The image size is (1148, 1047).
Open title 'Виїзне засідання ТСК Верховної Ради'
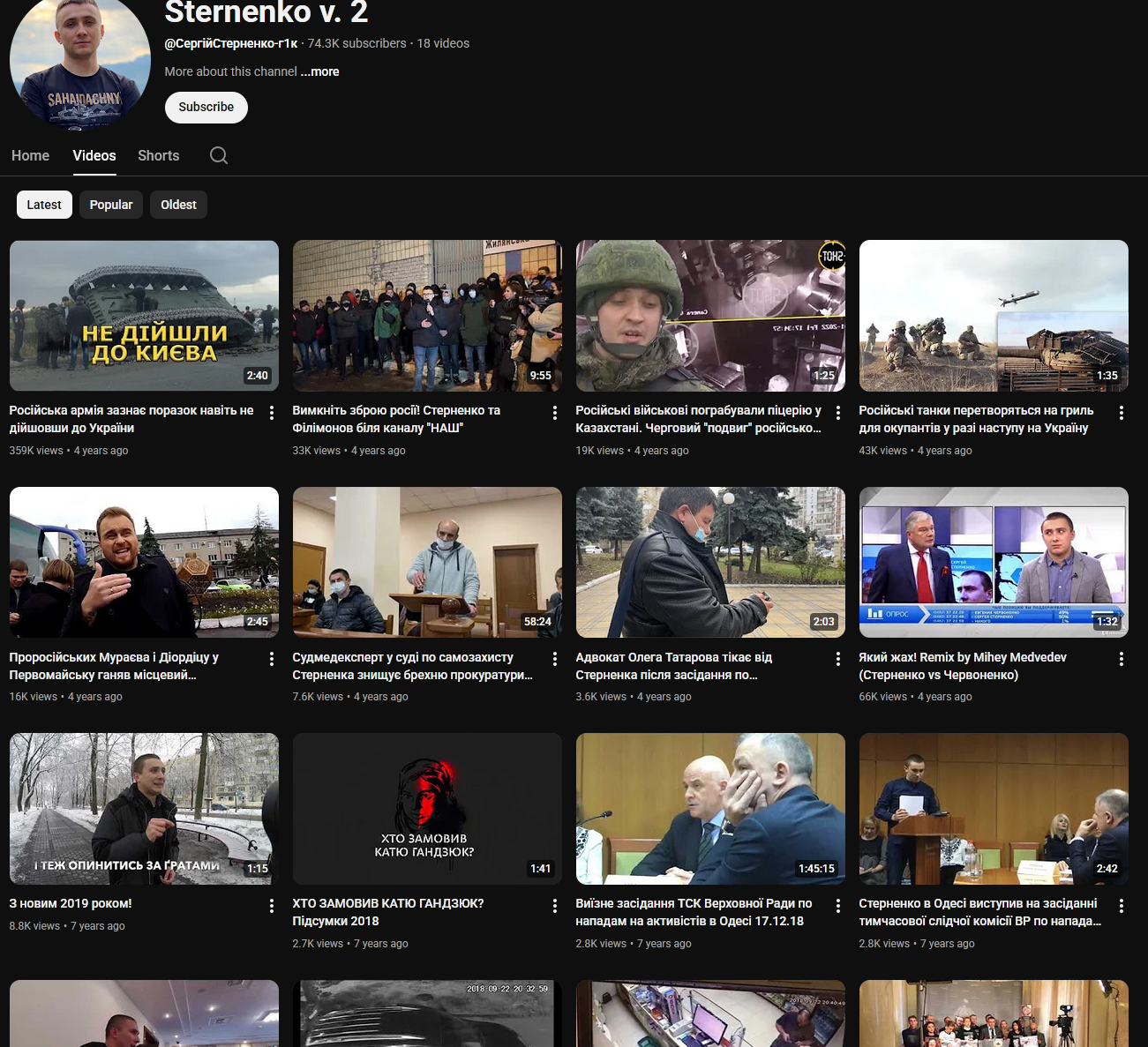(694, 912)
